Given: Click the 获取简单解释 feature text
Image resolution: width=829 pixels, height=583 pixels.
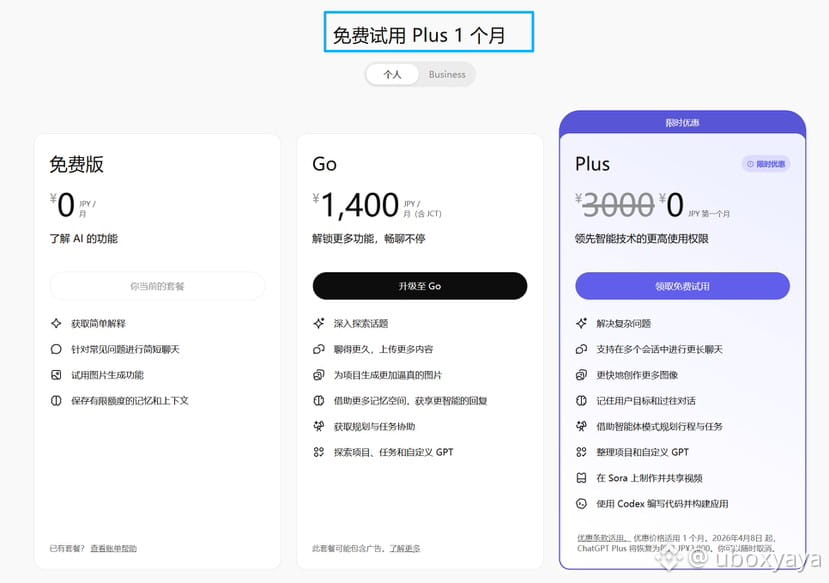Looking at the screenshot, I should (98, 323).
